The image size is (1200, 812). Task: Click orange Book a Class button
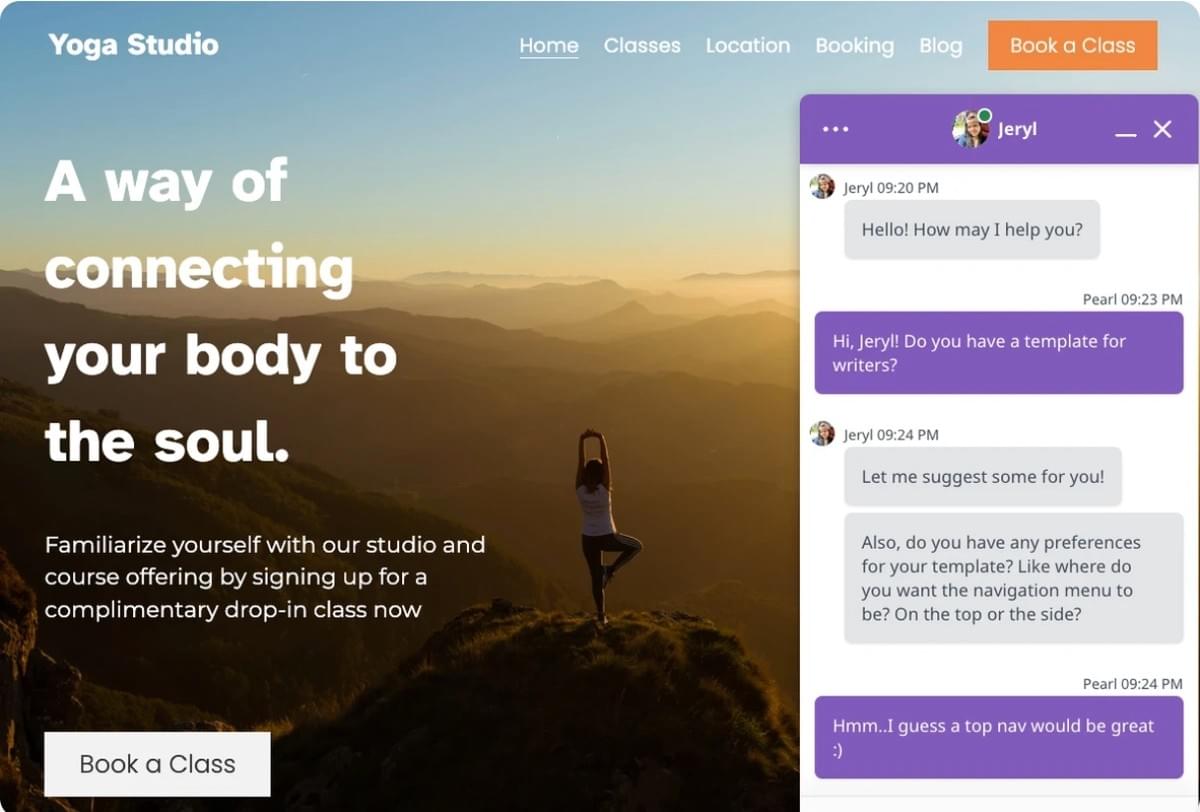click(1072, 45)
